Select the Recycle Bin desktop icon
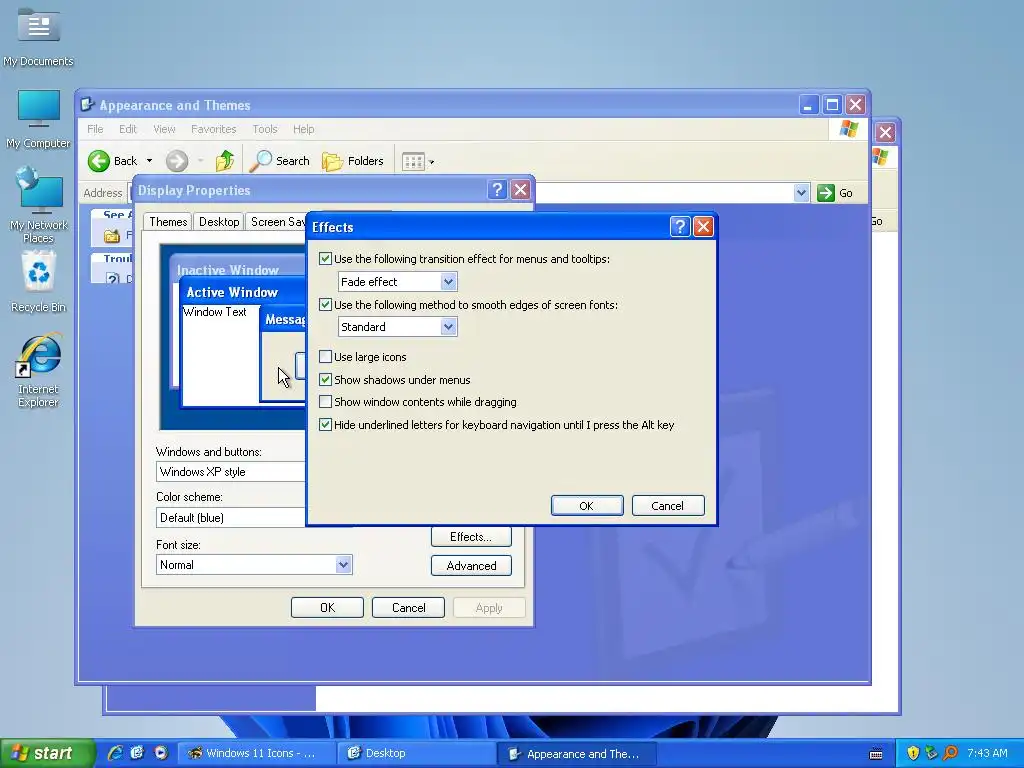The height and width of the screenshot is (768, 1024). 38,283
